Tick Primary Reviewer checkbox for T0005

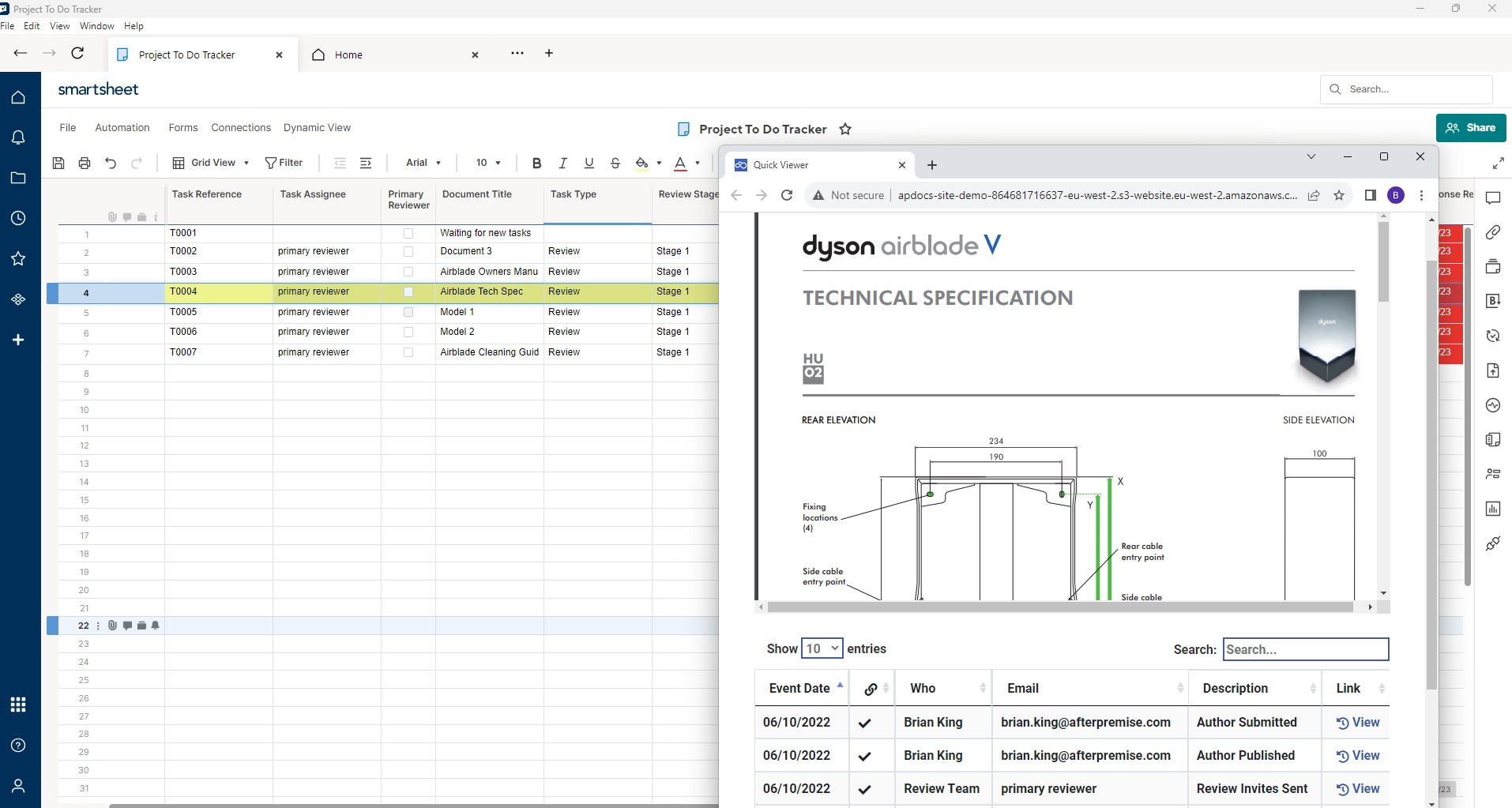[408, 312]
